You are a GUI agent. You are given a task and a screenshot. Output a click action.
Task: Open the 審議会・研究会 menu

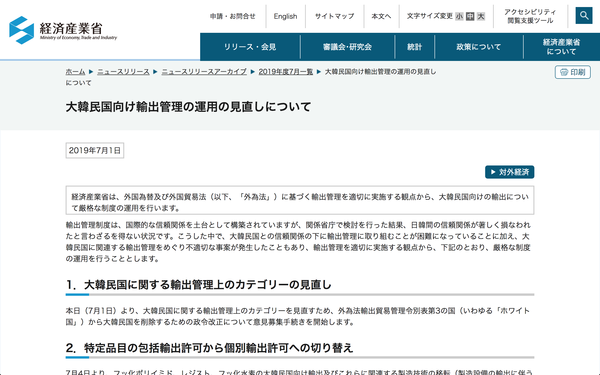point(347,47)
